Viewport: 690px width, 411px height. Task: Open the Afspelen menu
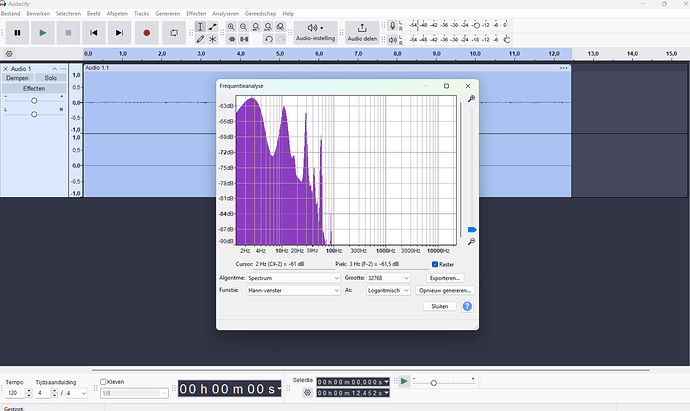coord(117,14)
